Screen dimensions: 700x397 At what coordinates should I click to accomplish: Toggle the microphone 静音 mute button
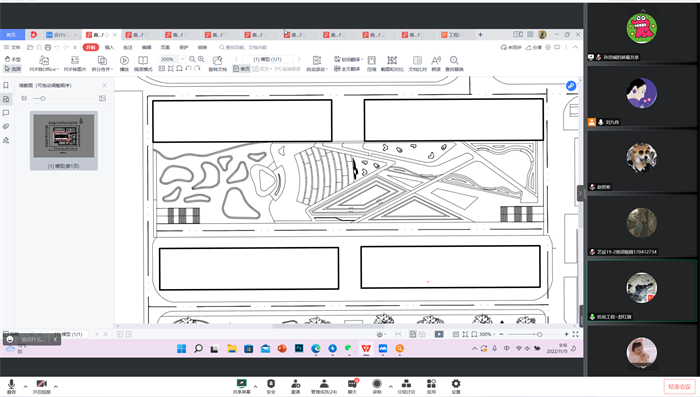click(11, 386)
